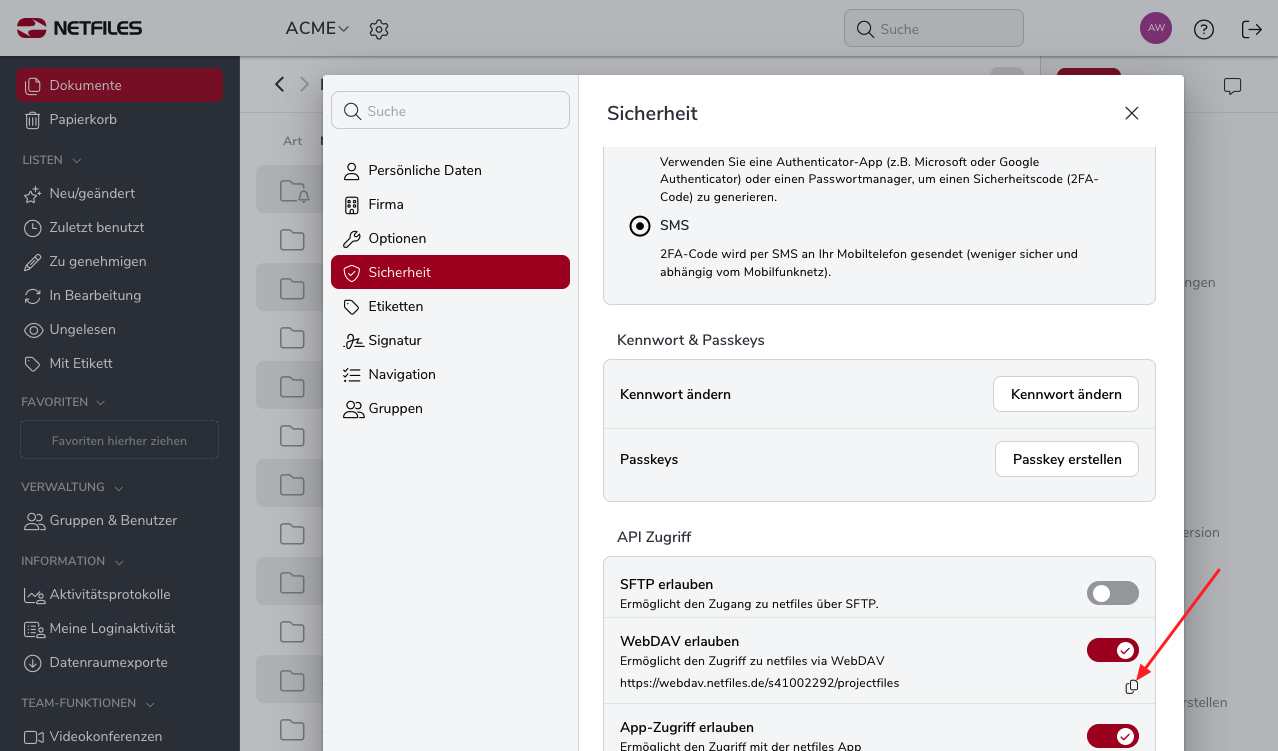Log out using the exit icon

1251,29
